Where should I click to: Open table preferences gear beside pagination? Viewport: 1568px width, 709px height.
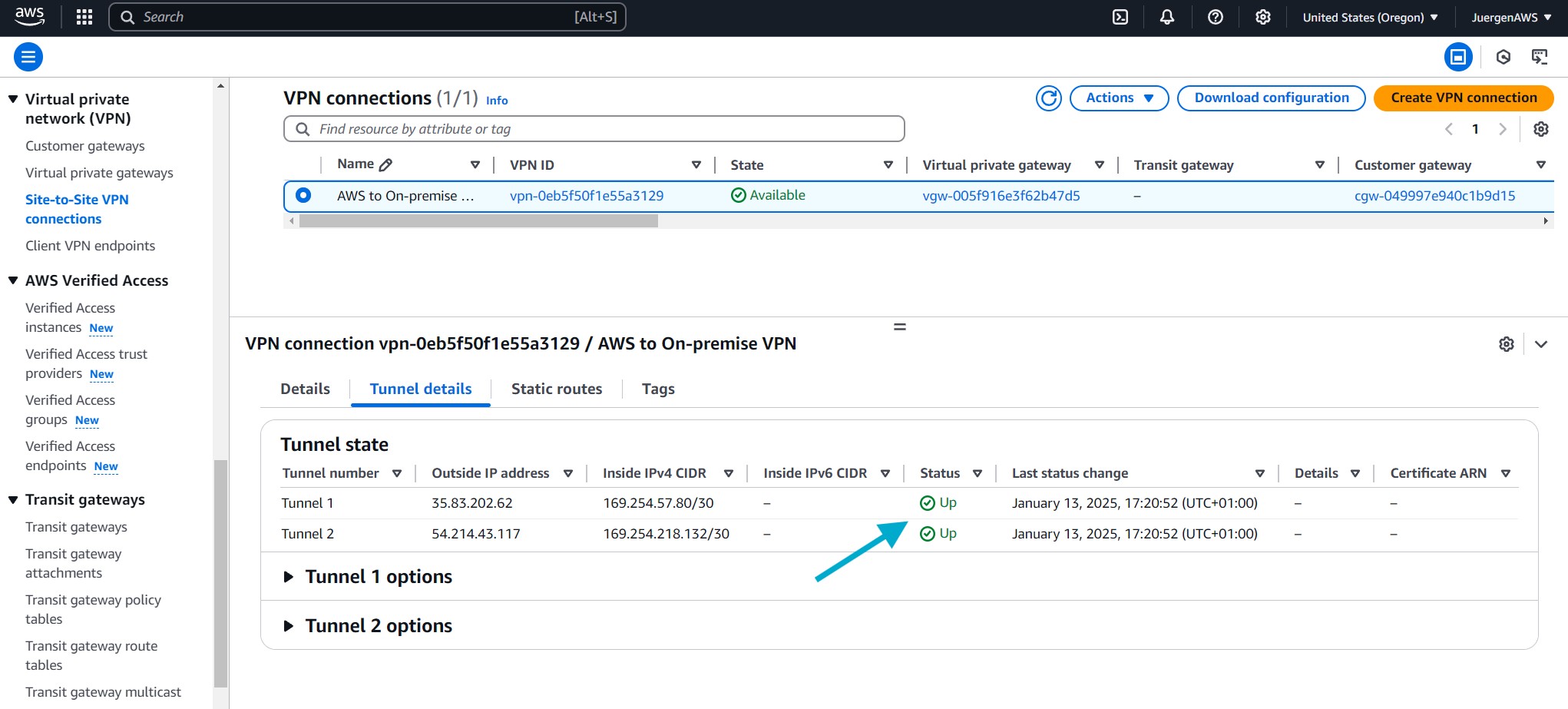pyautogui.click(x=1541, y=129)
